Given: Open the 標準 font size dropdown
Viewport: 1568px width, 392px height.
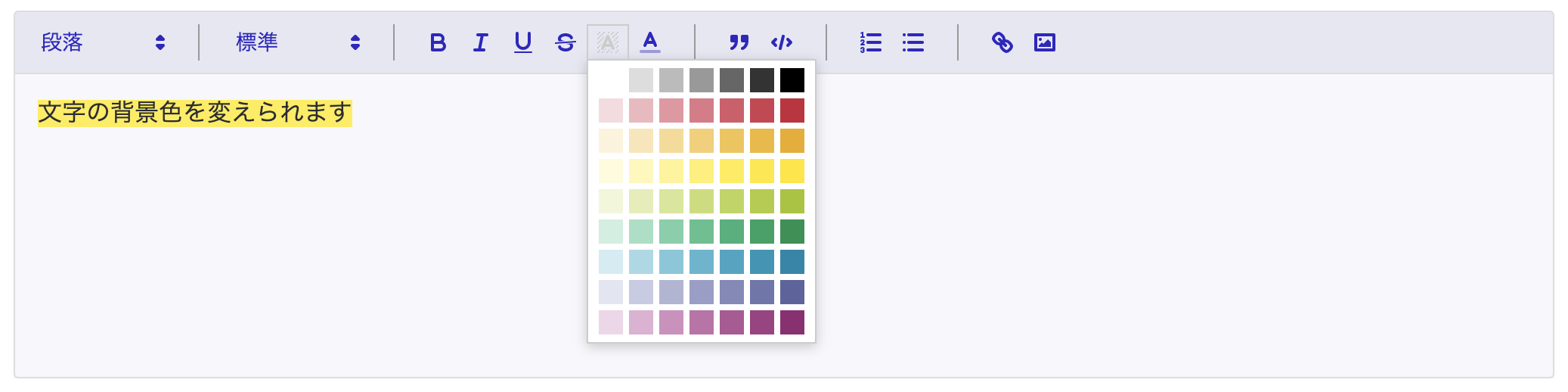Looking at the screenshot, I should point(298,42).
